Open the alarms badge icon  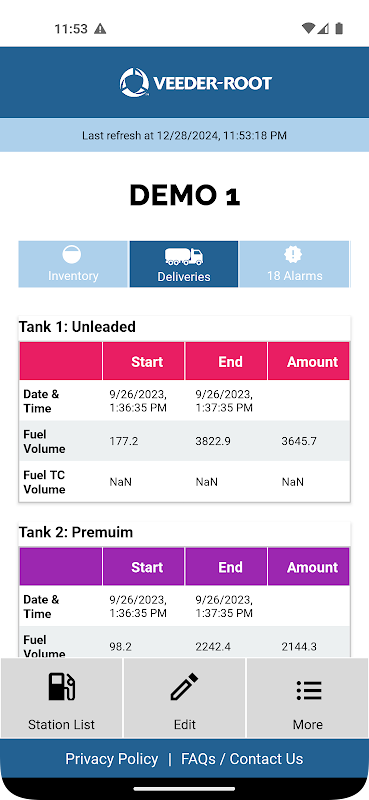(x=293, y=254)
